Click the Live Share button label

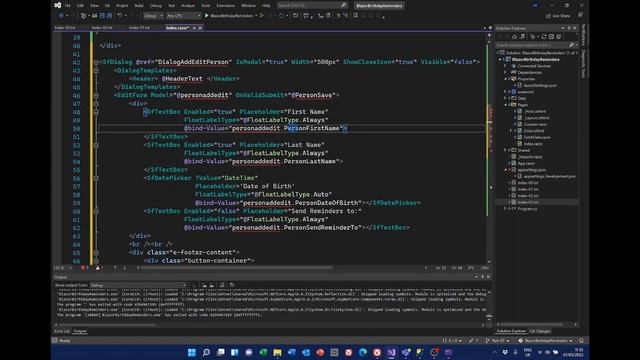[562, 16]
